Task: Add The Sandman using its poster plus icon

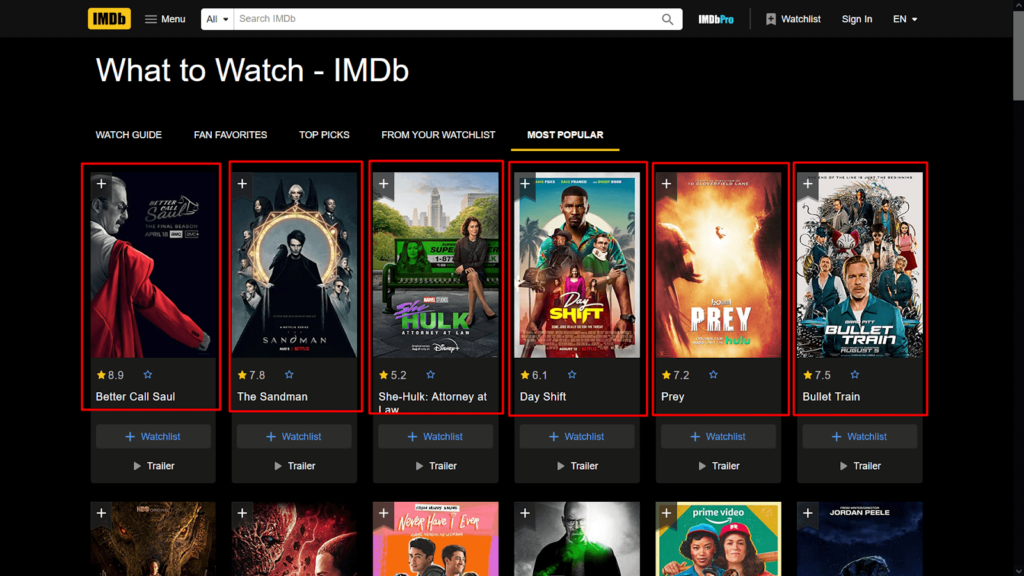Action: [241, 183]
